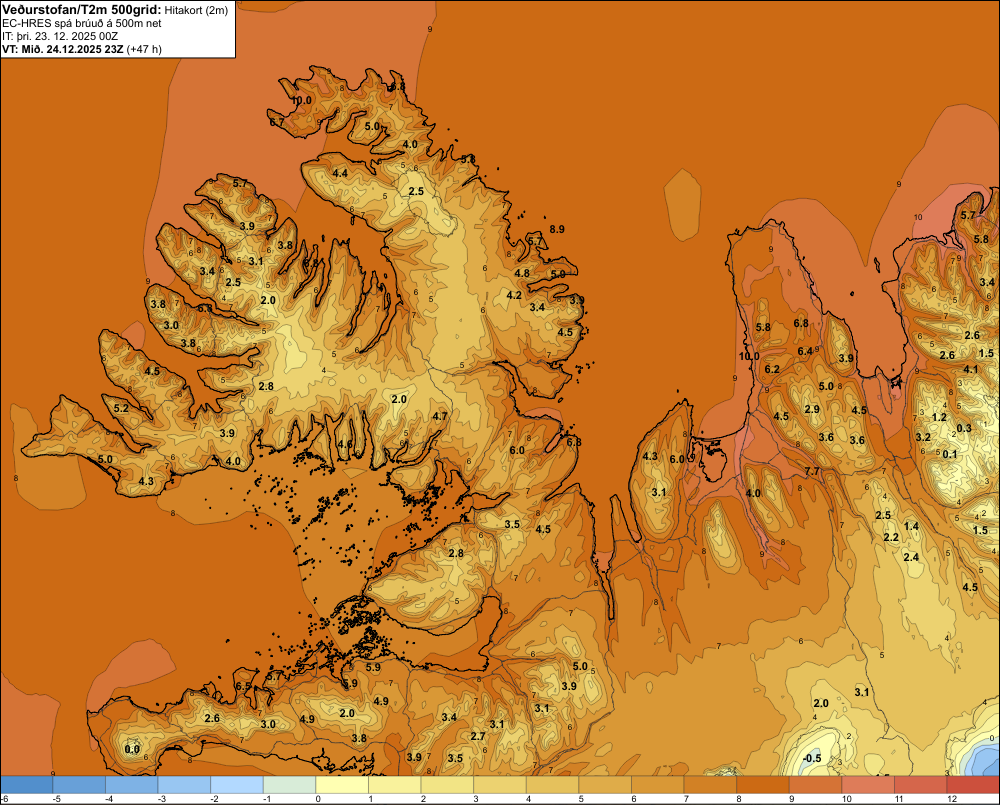Click the valid time 'VT: Mið. 24.12.2025 23Z'
Image resolution: width=1000 pixels, height=805 pixels.
63,48
